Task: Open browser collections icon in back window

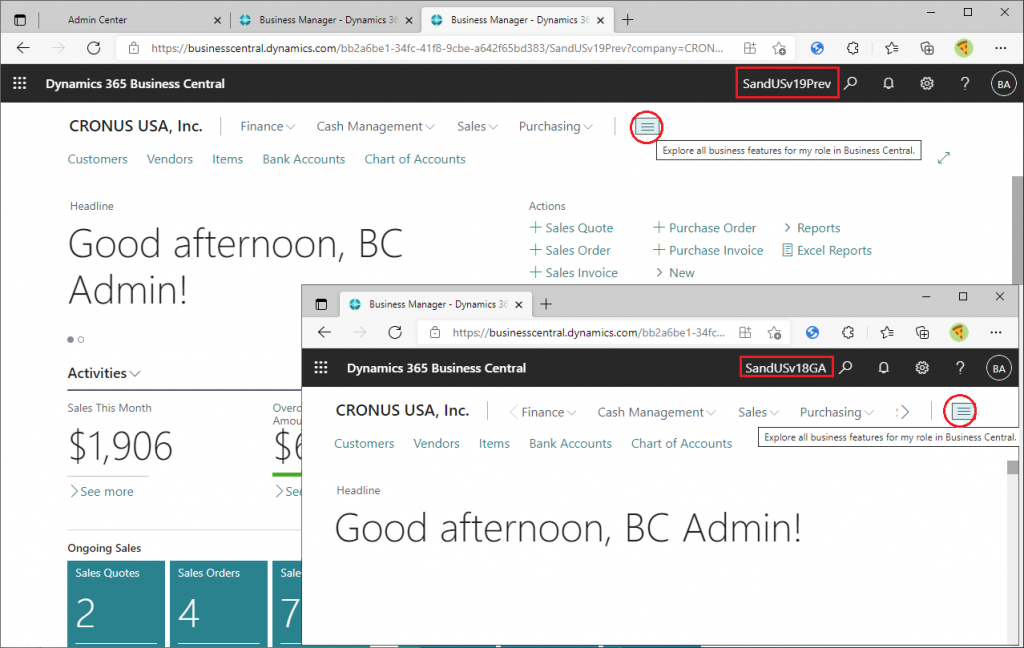Action: tap(927, 48)
